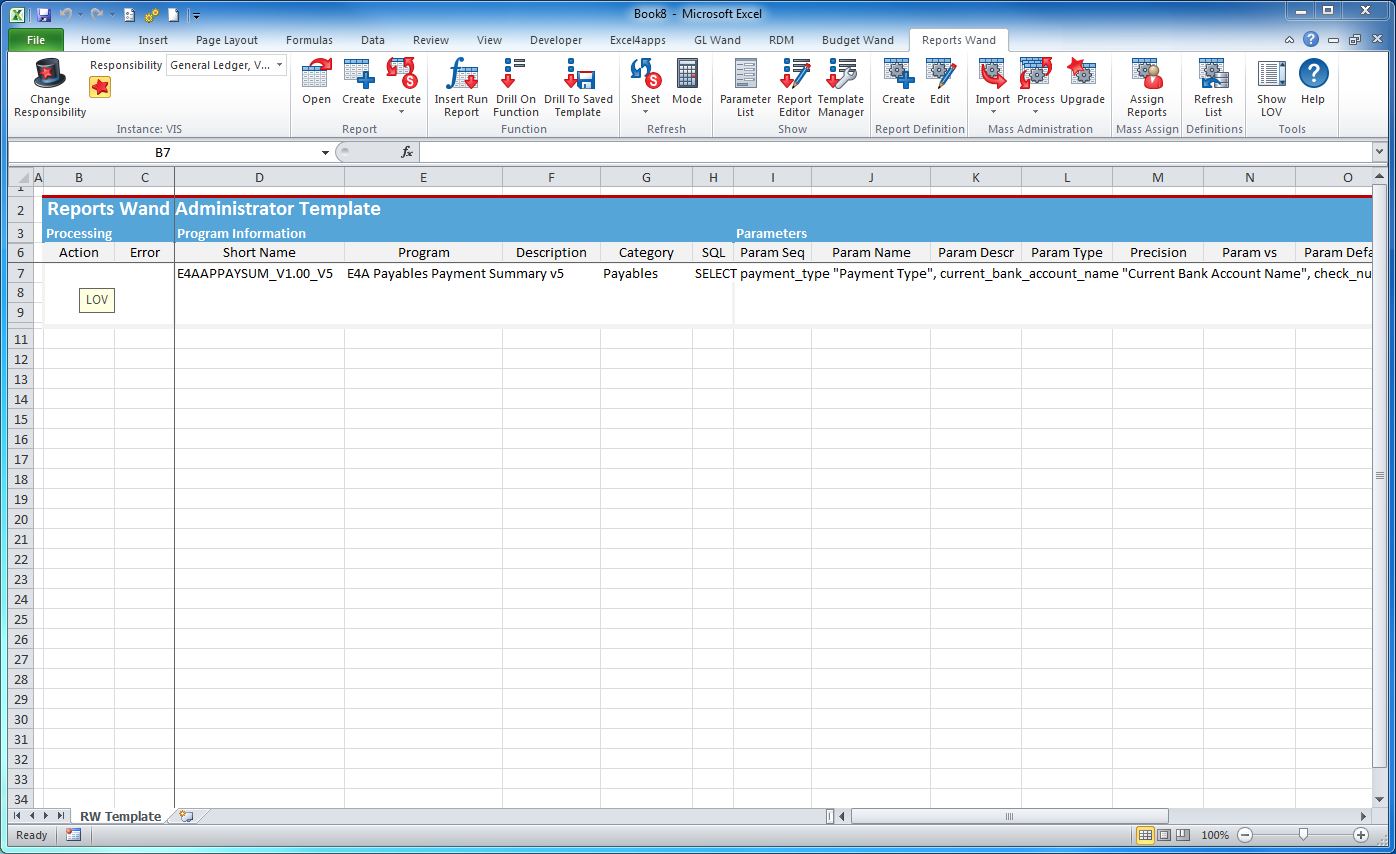Expand the Name Box dropdown arrow
This screenshot has width=1396, height=854.
point(325,153)
